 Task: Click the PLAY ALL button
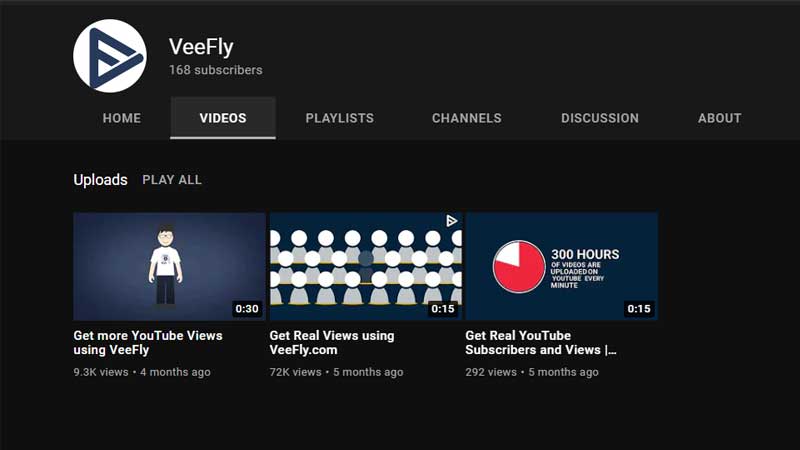(172, 180)
